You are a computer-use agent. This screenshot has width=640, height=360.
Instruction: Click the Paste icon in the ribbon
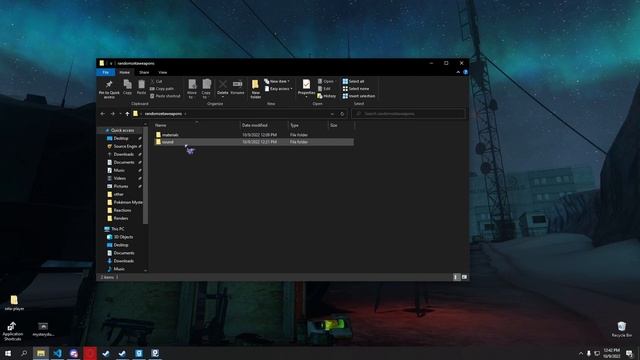tap(141, 84)
